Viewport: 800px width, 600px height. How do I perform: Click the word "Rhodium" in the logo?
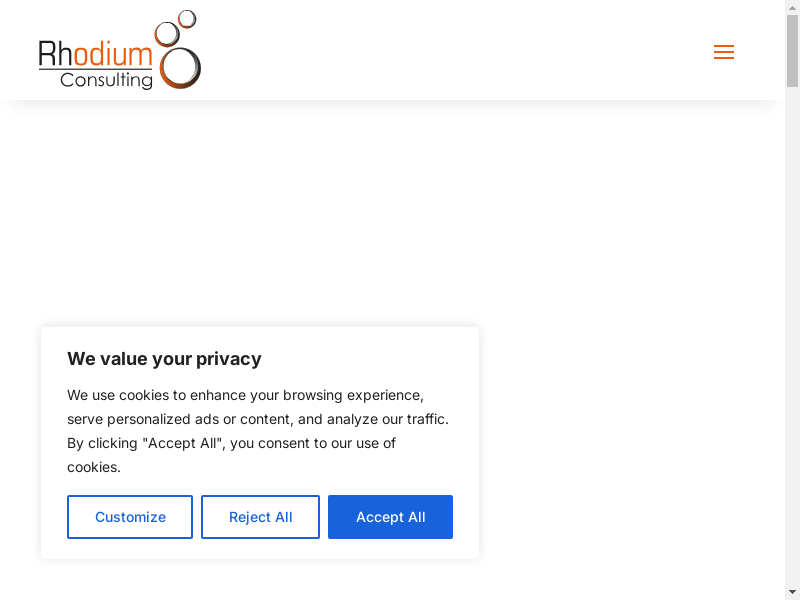[x=95, y=54]
